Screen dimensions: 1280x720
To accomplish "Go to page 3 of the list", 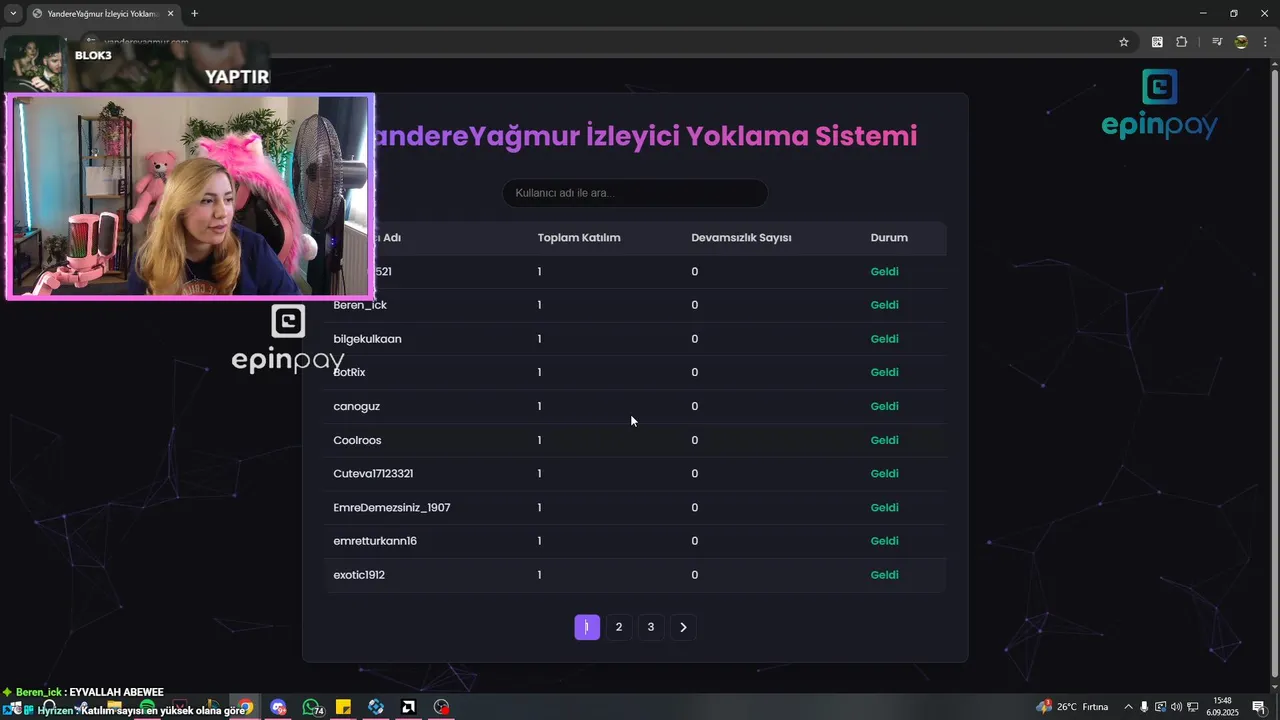I will [x=651, y=627].
